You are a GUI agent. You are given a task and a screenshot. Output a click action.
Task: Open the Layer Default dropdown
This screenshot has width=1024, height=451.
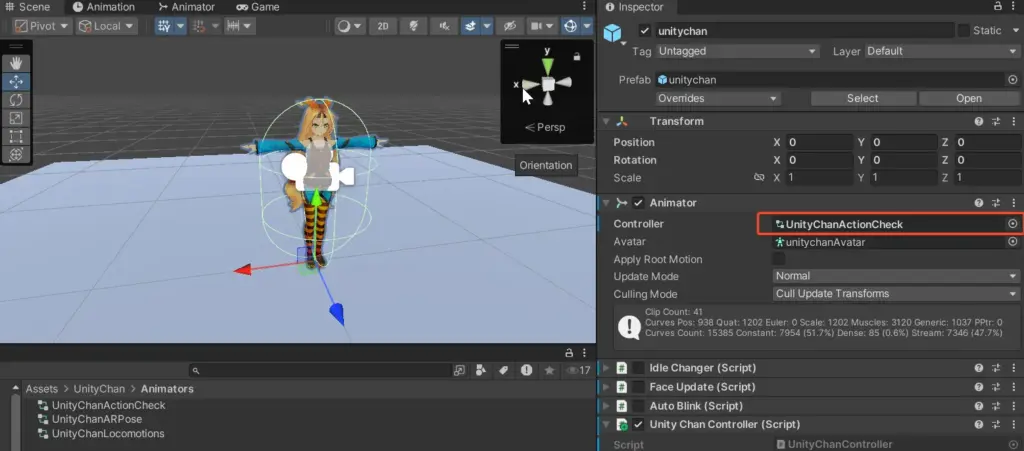[942, 51]
